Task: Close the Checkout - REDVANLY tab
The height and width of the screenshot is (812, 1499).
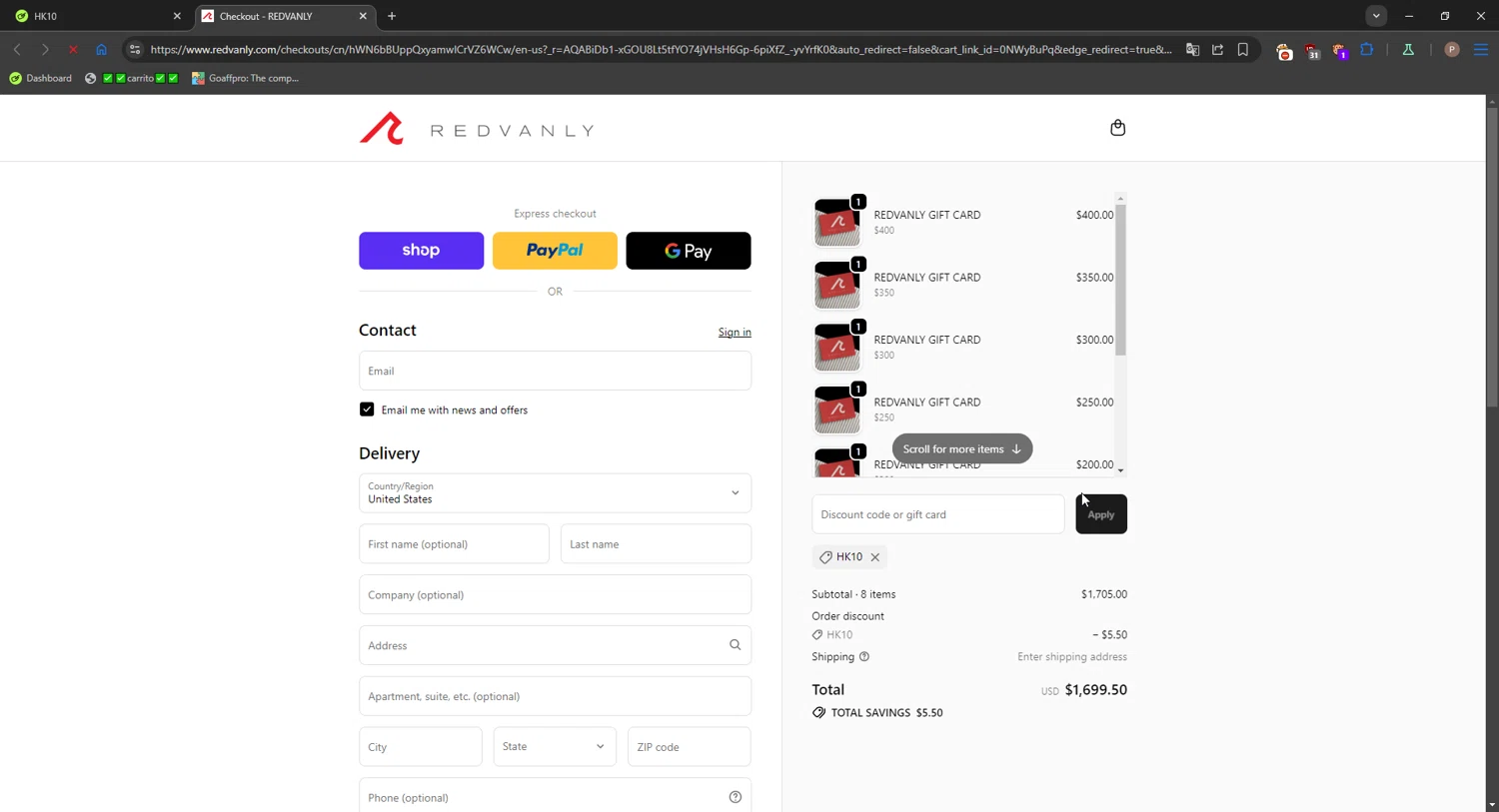Action: click(x=363, y=16)
